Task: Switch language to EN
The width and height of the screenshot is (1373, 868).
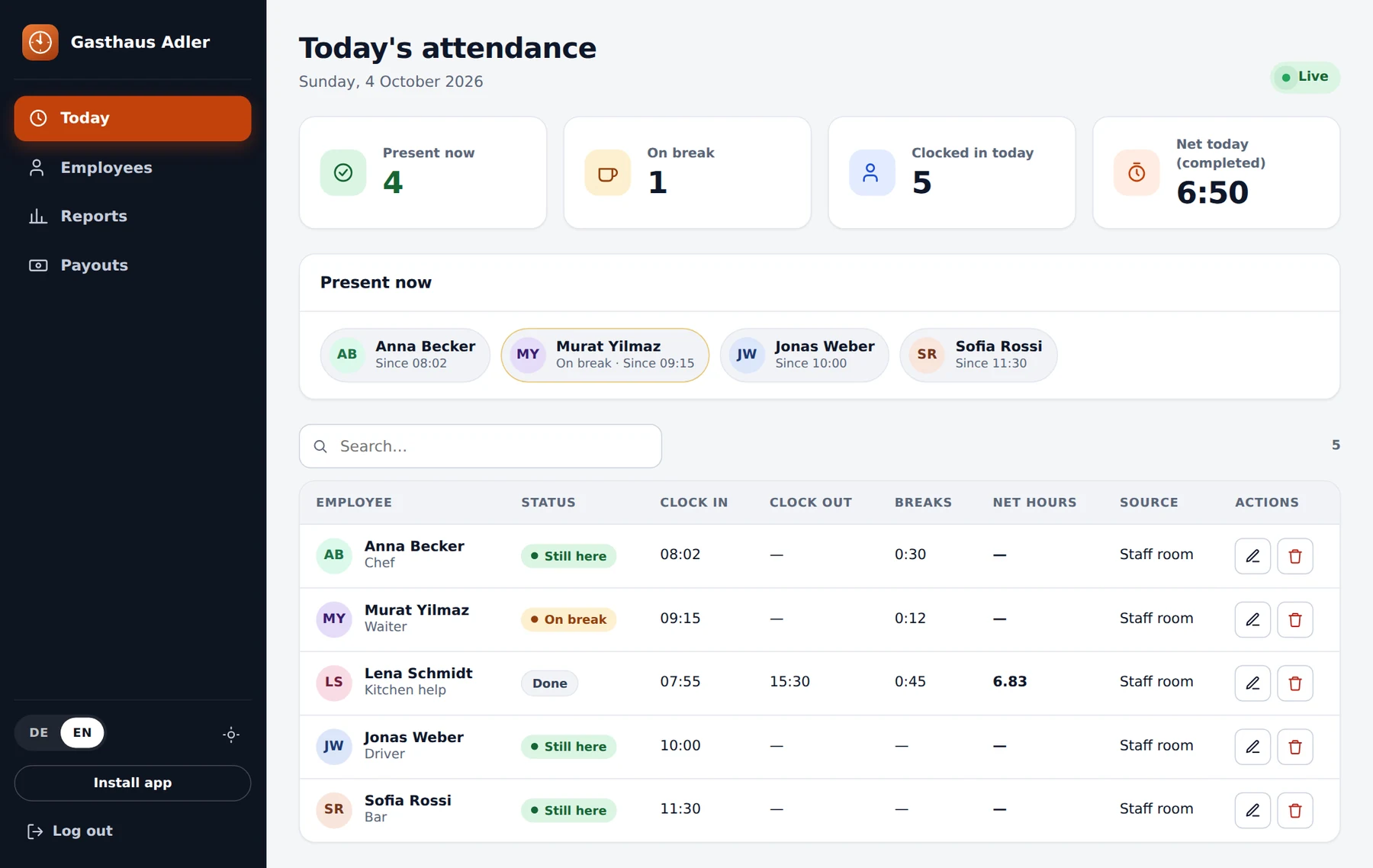Action: coord(82,733)
